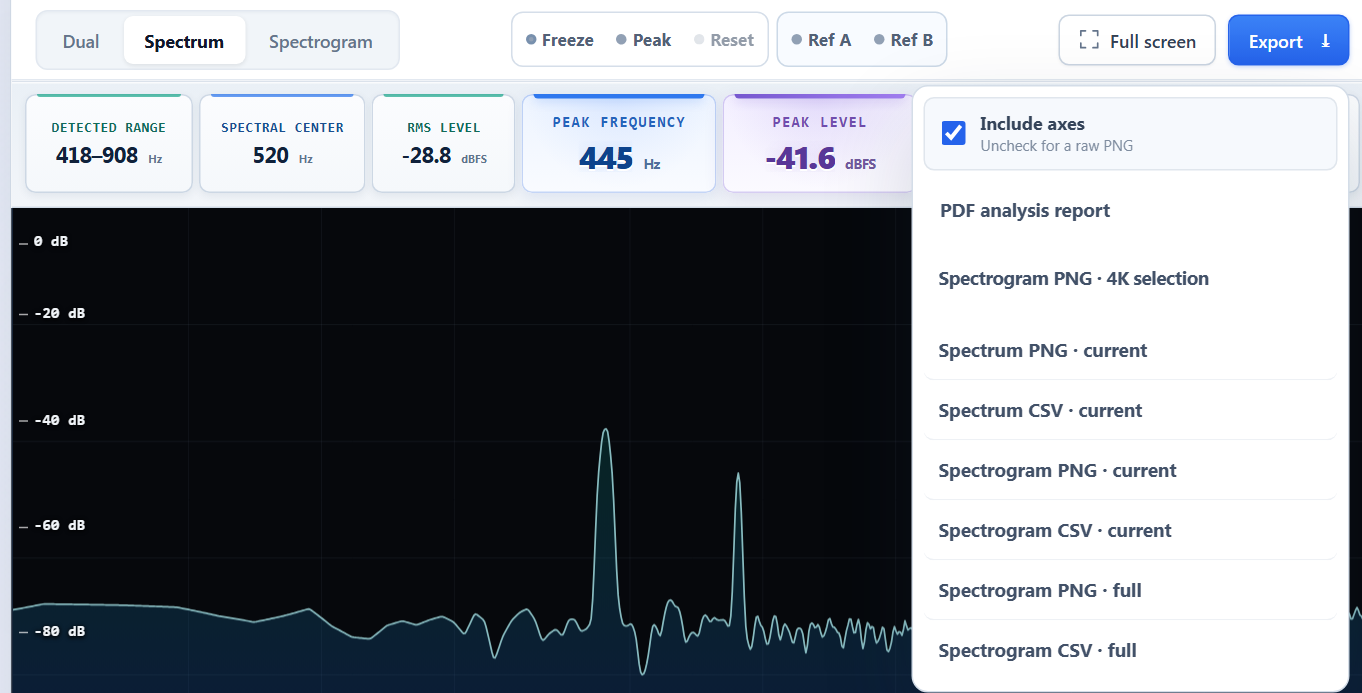This screenshot has height=693, width=1362.
Task: Click the 'Uncheck for a raw PNG' hint
Action: pos(1056,146)
